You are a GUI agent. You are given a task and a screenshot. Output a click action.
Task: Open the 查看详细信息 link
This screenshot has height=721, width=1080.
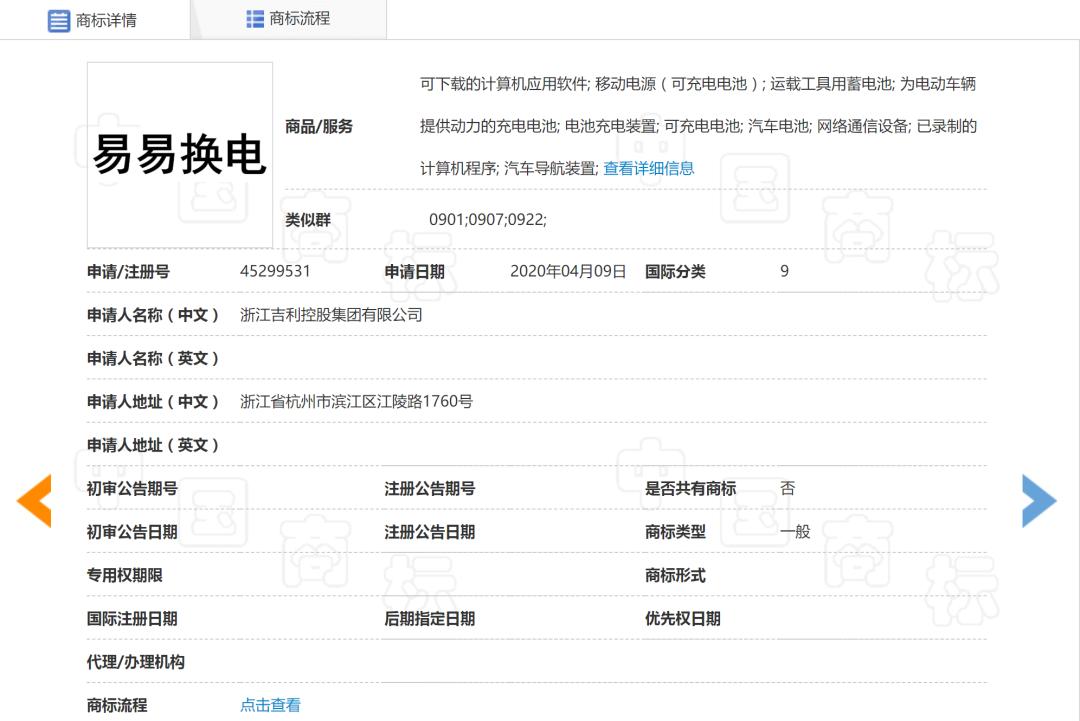649,169
